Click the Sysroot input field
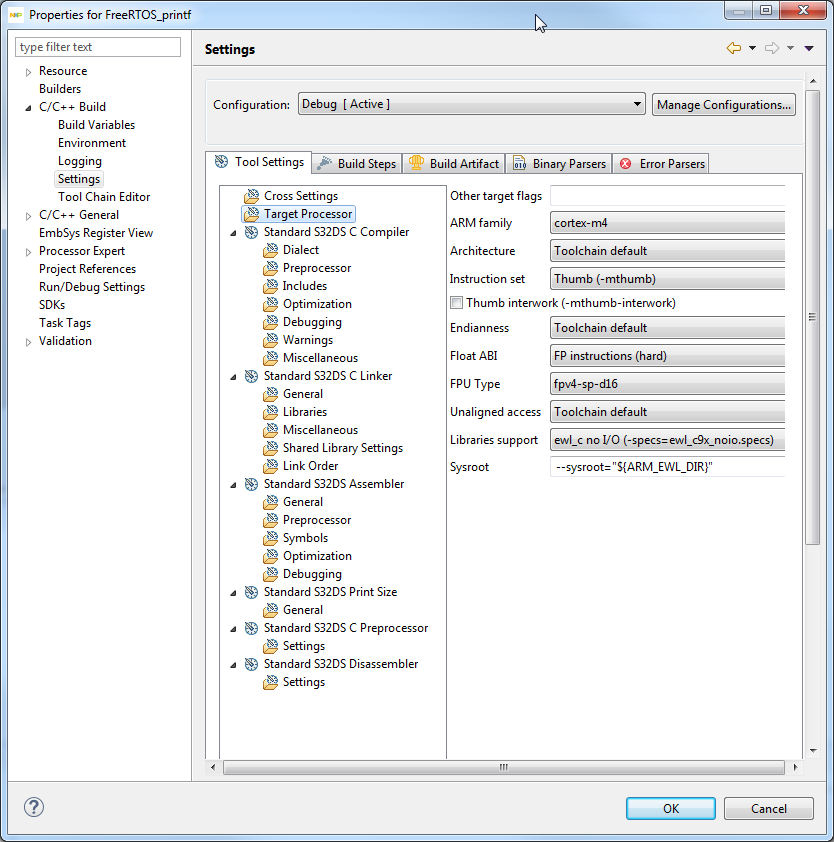834x842 pixels. (x=668, y=467)
